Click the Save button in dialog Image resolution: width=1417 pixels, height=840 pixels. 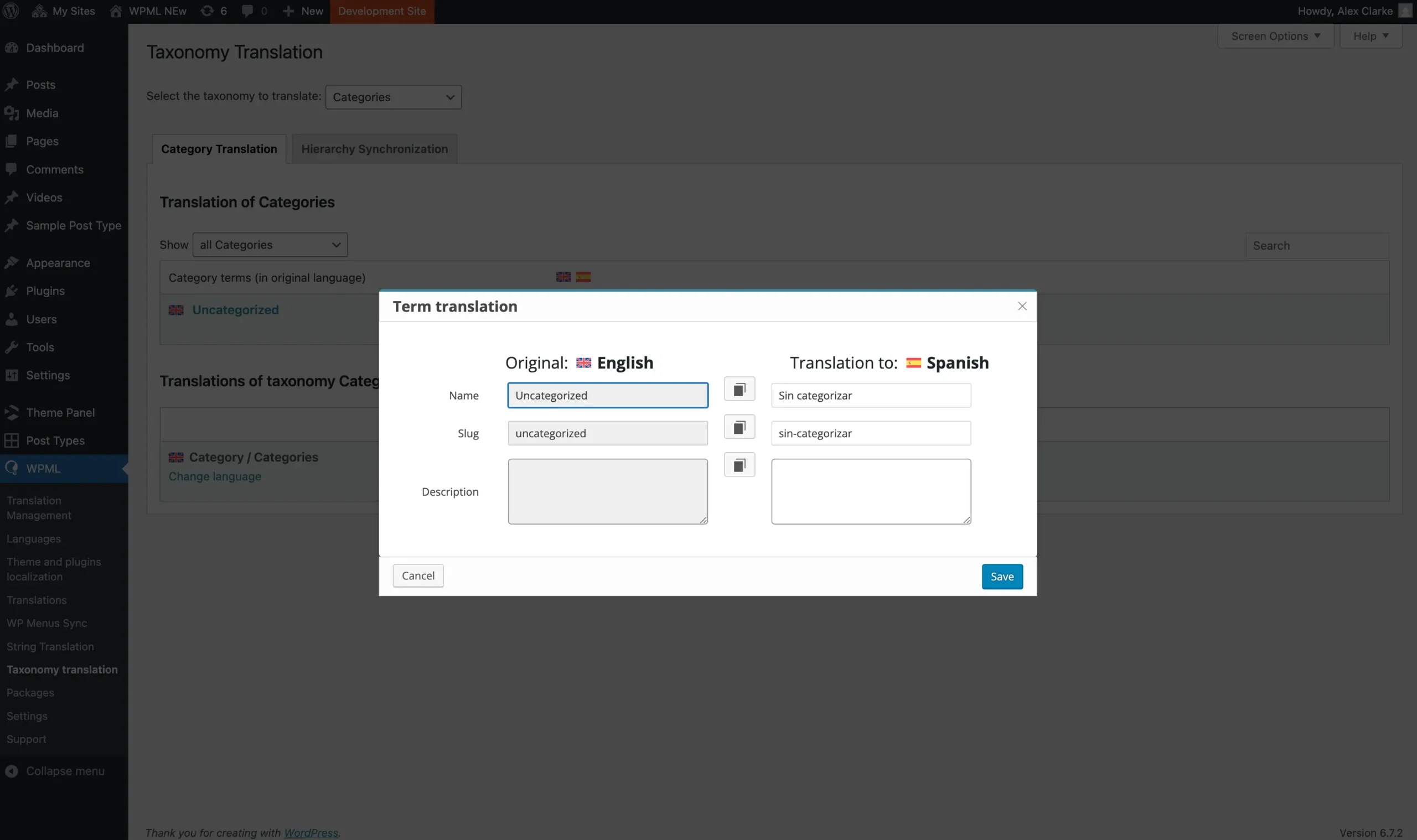coord(1002,576)
